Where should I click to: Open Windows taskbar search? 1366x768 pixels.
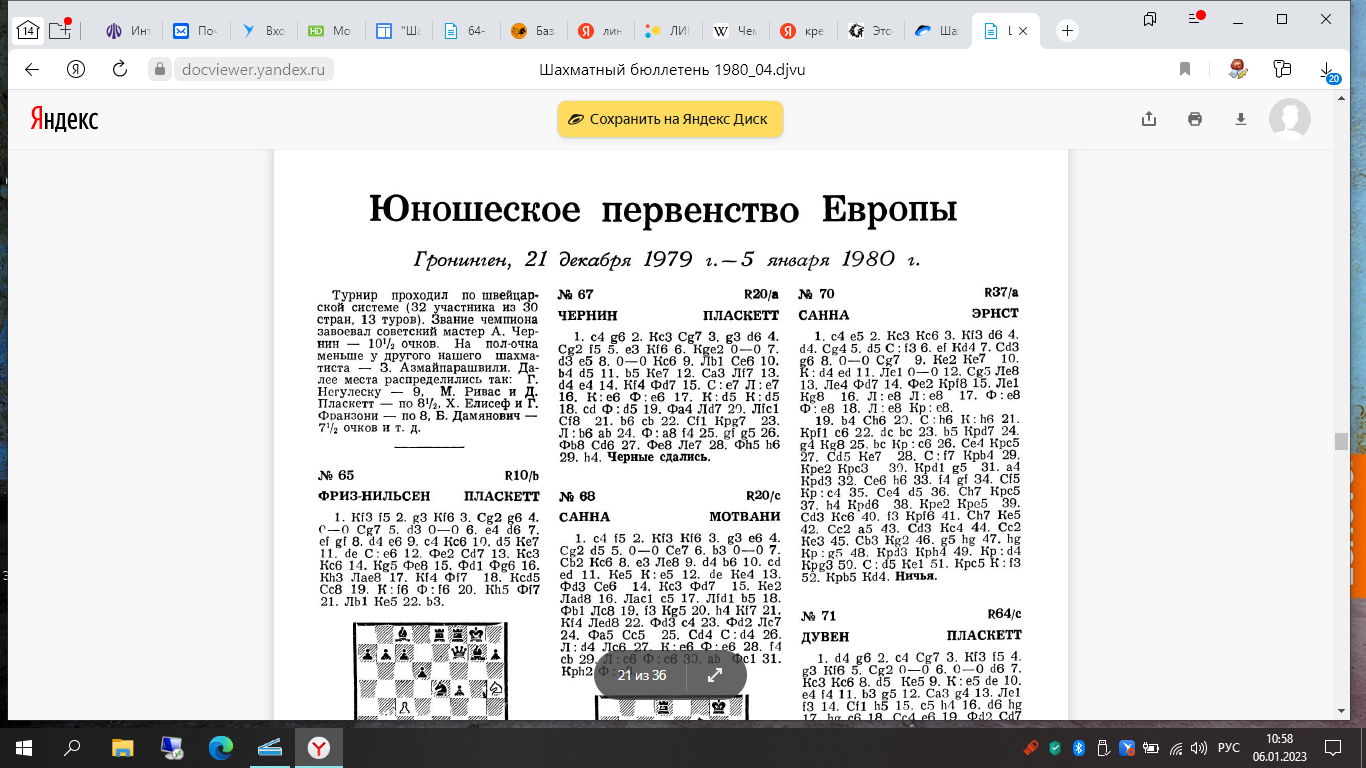[72, 747]
